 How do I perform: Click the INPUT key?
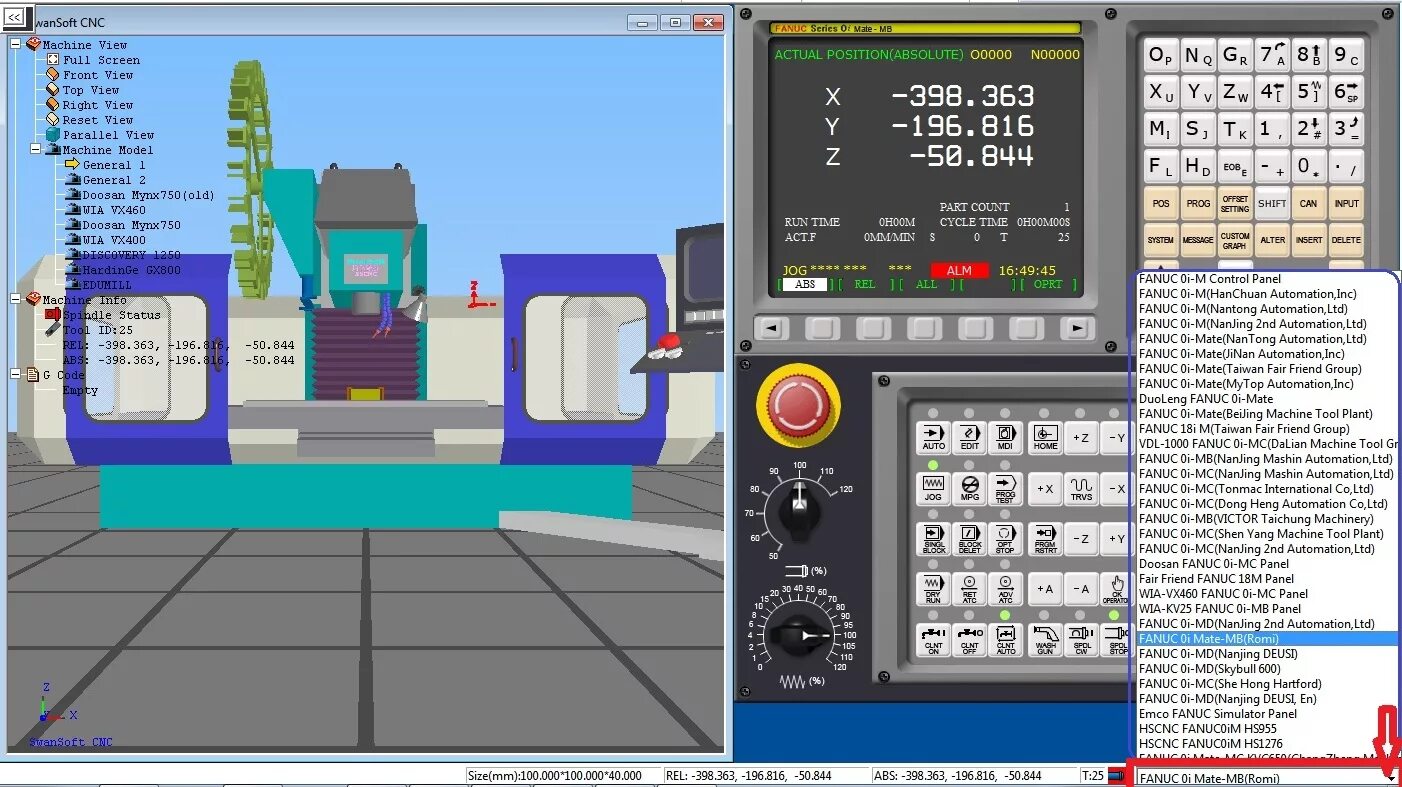tap(1347, 203)
